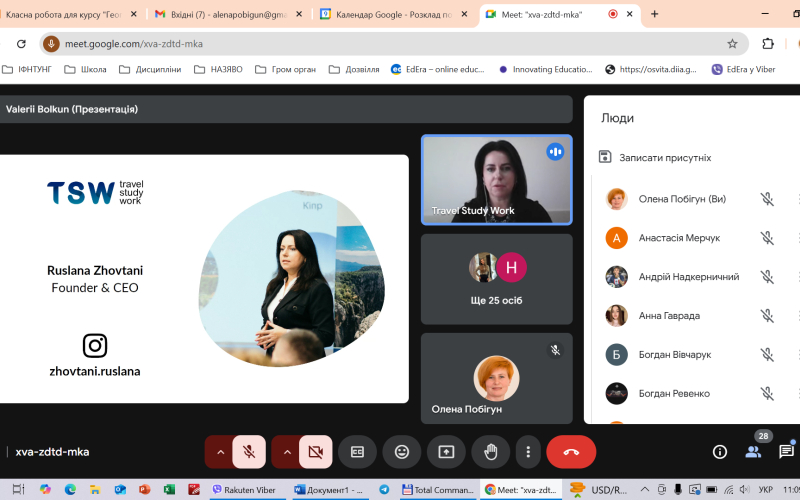Click Task View icon in taskbar
The height and width of the screenshot is (500, 800).
(18, 490)
